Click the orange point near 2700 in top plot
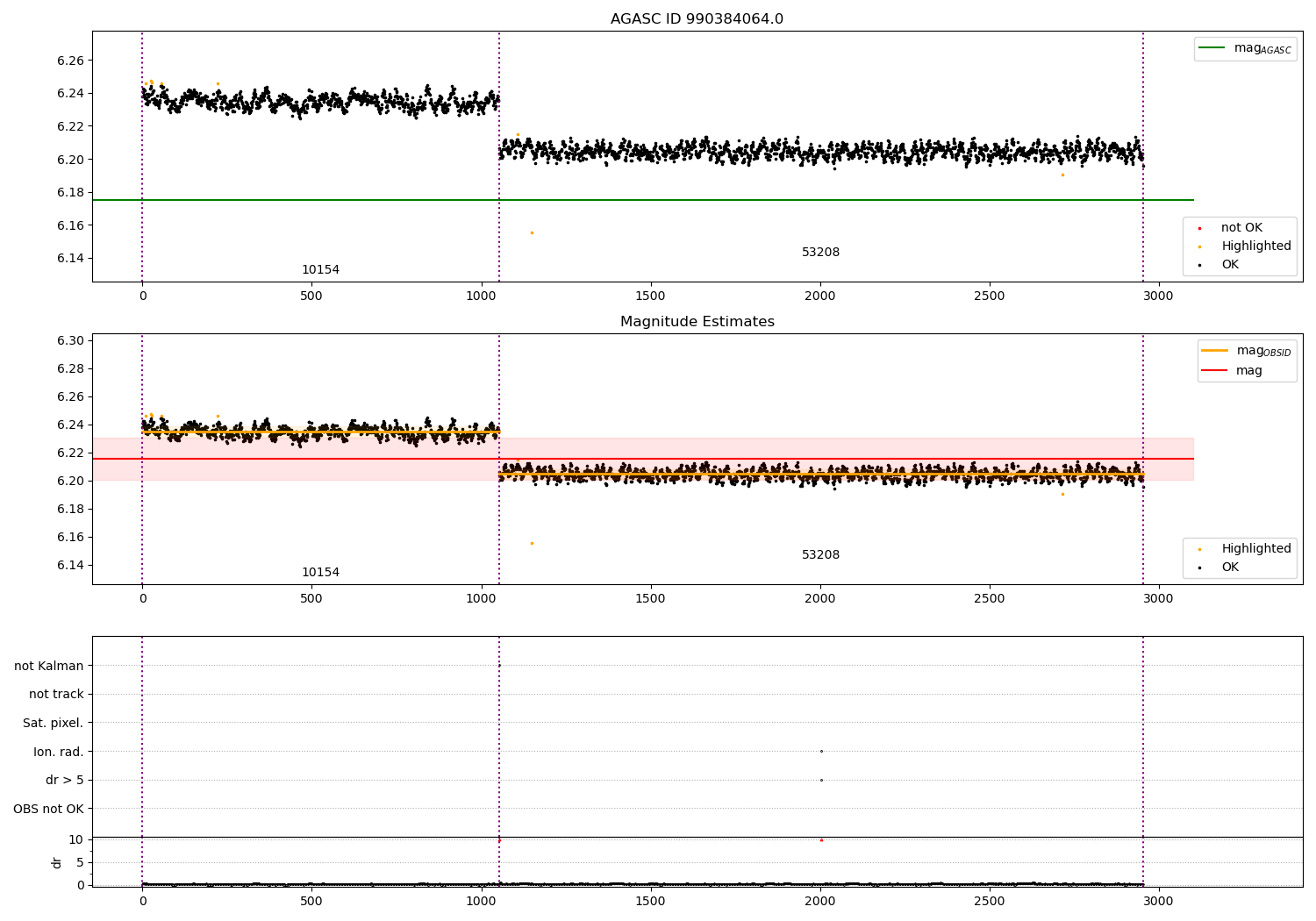 point(1062,175)
